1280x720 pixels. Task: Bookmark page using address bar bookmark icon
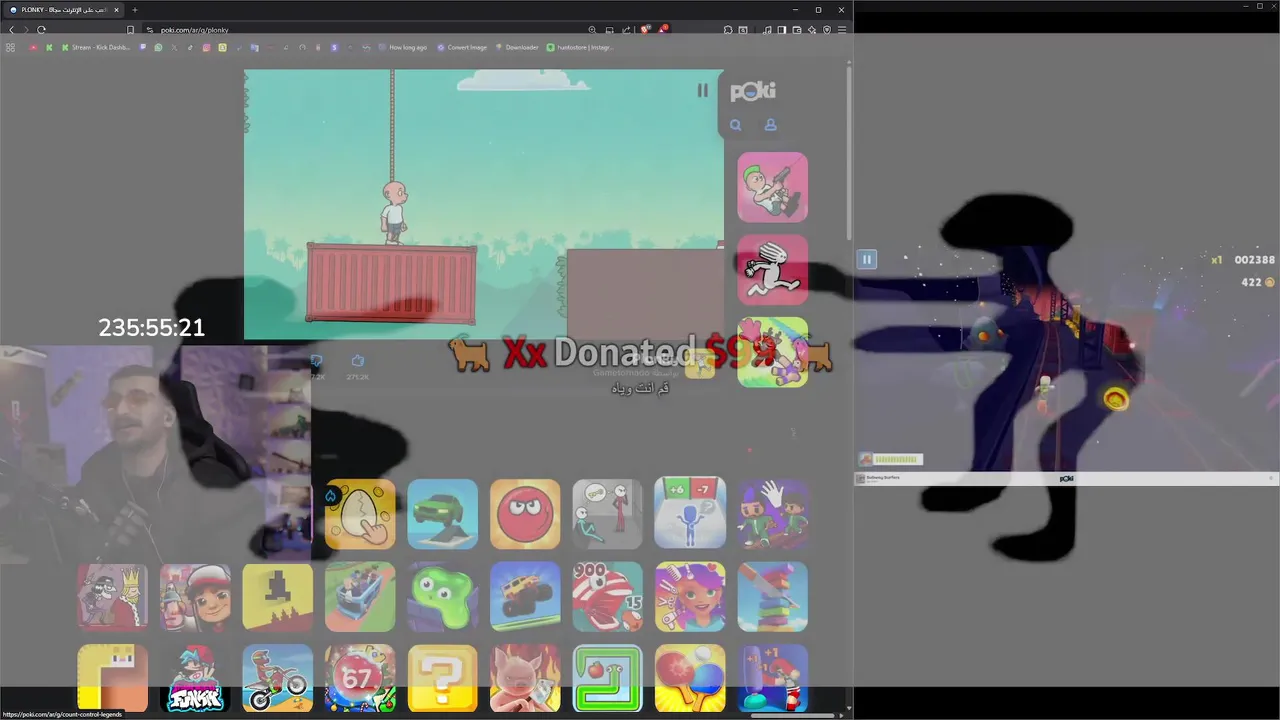tap(130, 30)
